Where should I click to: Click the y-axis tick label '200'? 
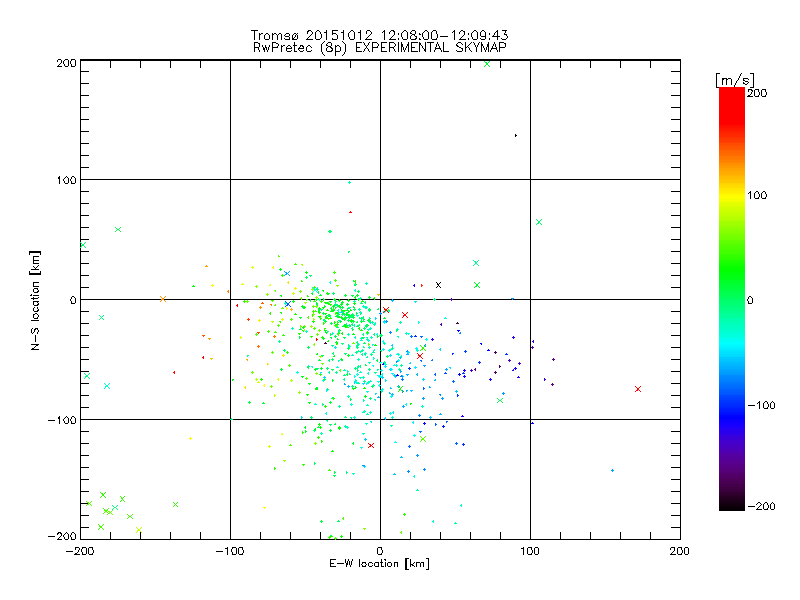pyautogui.click(x=66, y=63)
